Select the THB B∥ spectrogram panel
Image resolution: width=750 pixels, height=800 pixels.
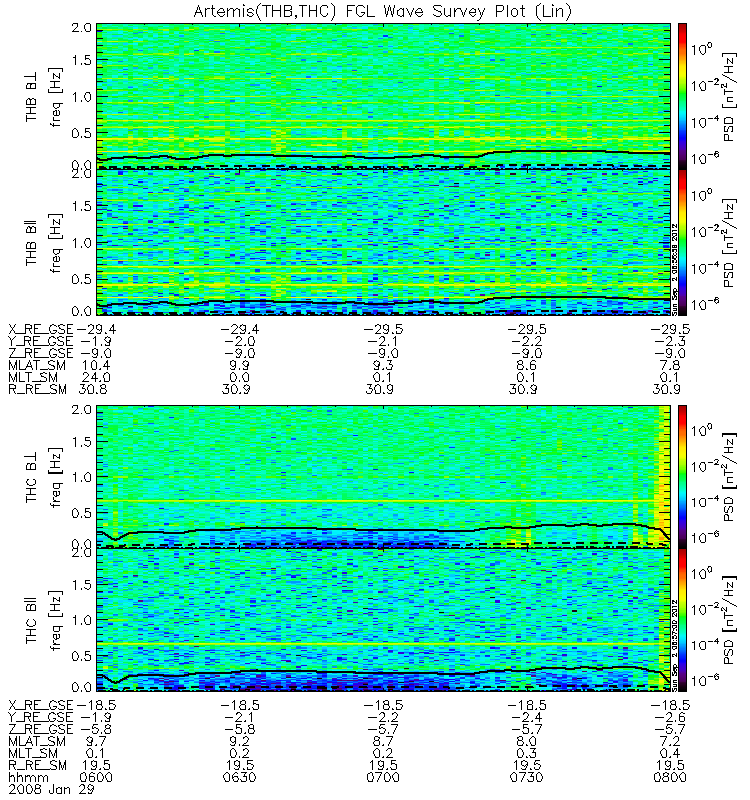[383, 242]
